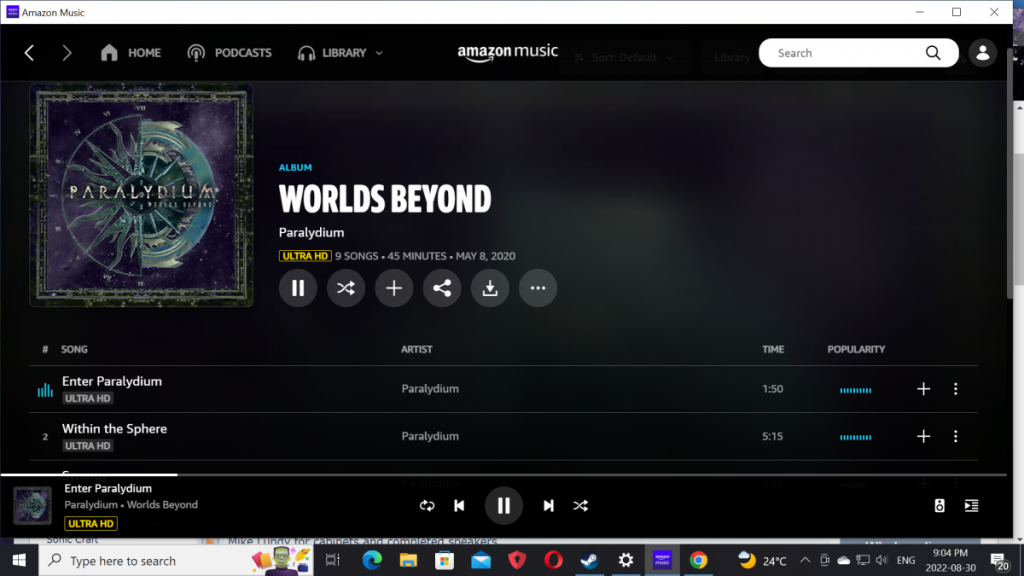
Task: Go forward with the right arrow
Action: click(x=67, y=53)
